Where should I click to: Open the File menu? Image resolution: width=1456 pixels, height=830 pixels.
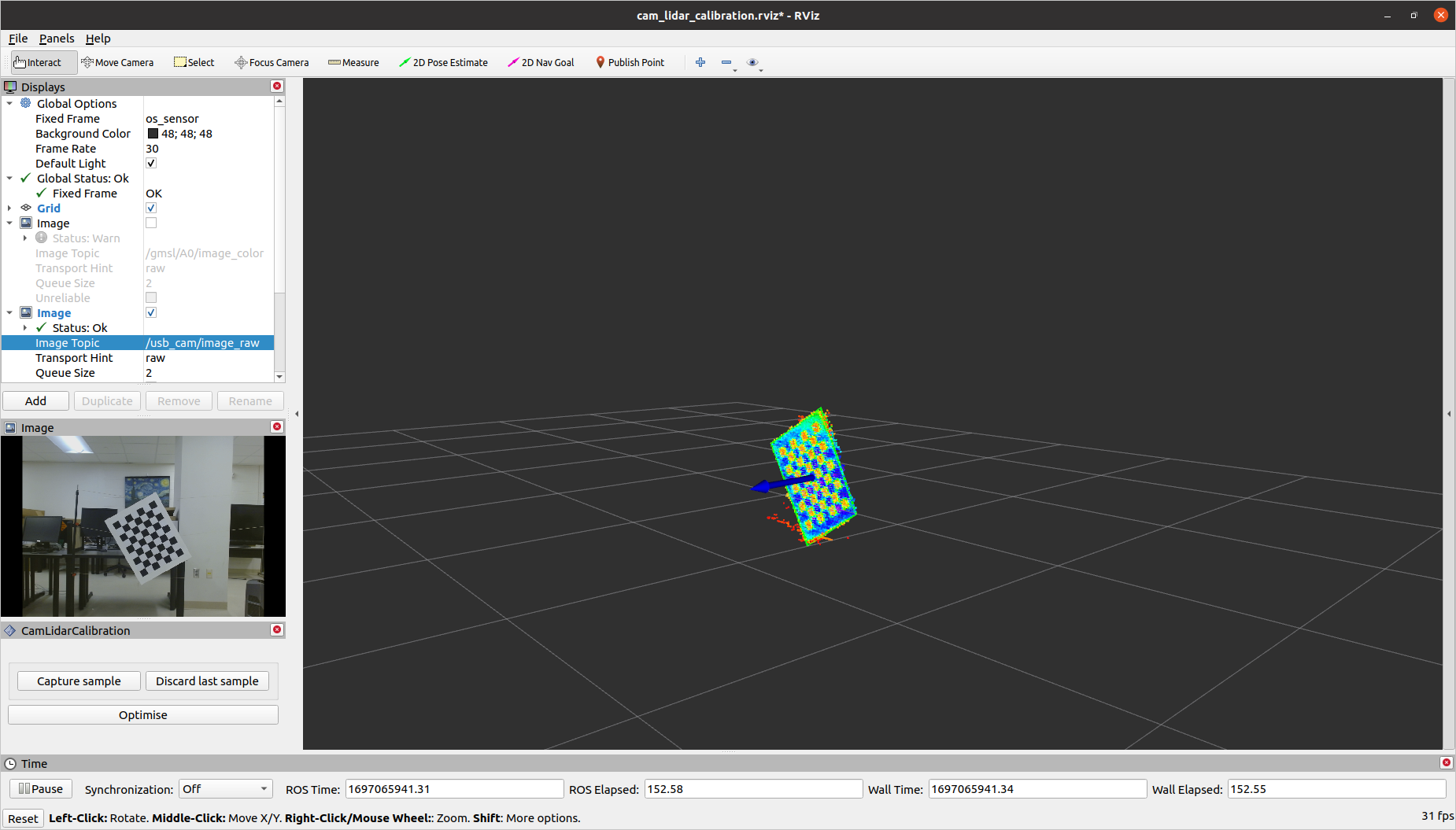click(17, 38)
